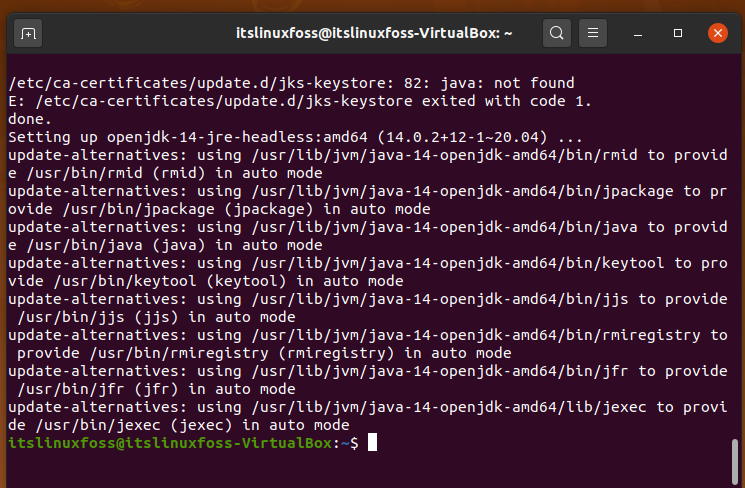The width and height of the screenshot is (745, 488).
Task: Click the /usr/bin/jexec (jexec) text
Action: point(134,425)
